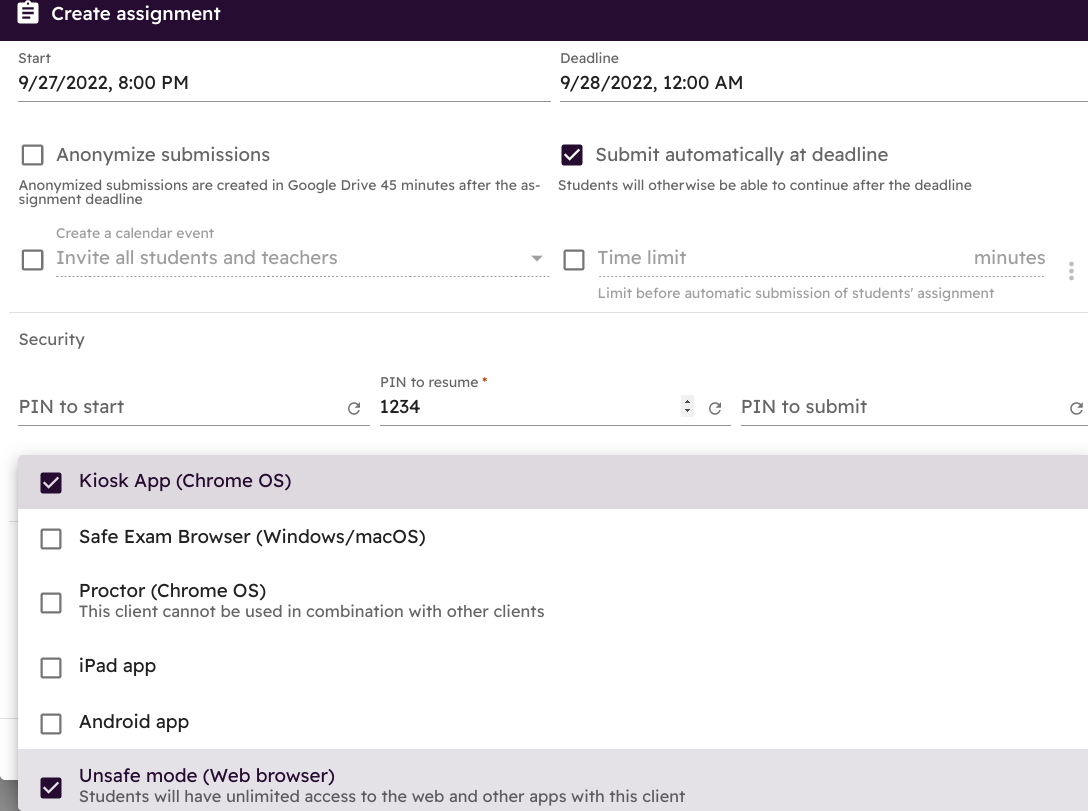Check Create a calendar event
This screenshot has height=811, width=1088.
tap(32, 260)
